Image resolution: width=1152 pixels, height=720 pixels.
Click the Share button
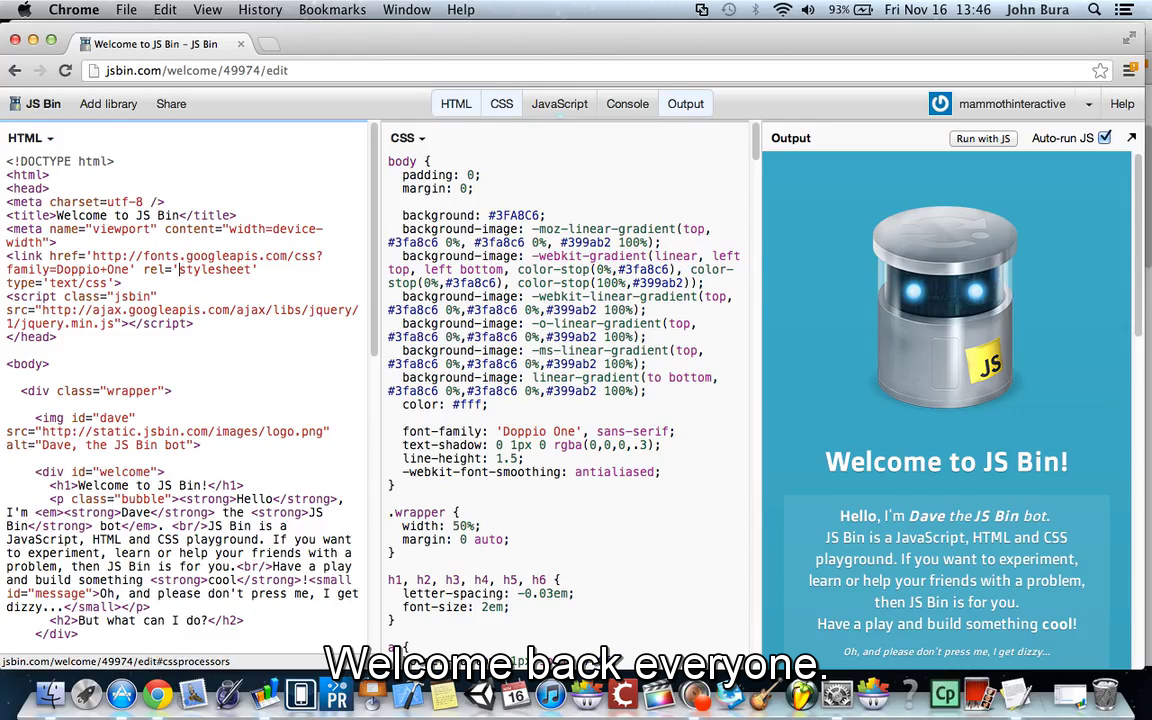171,104
